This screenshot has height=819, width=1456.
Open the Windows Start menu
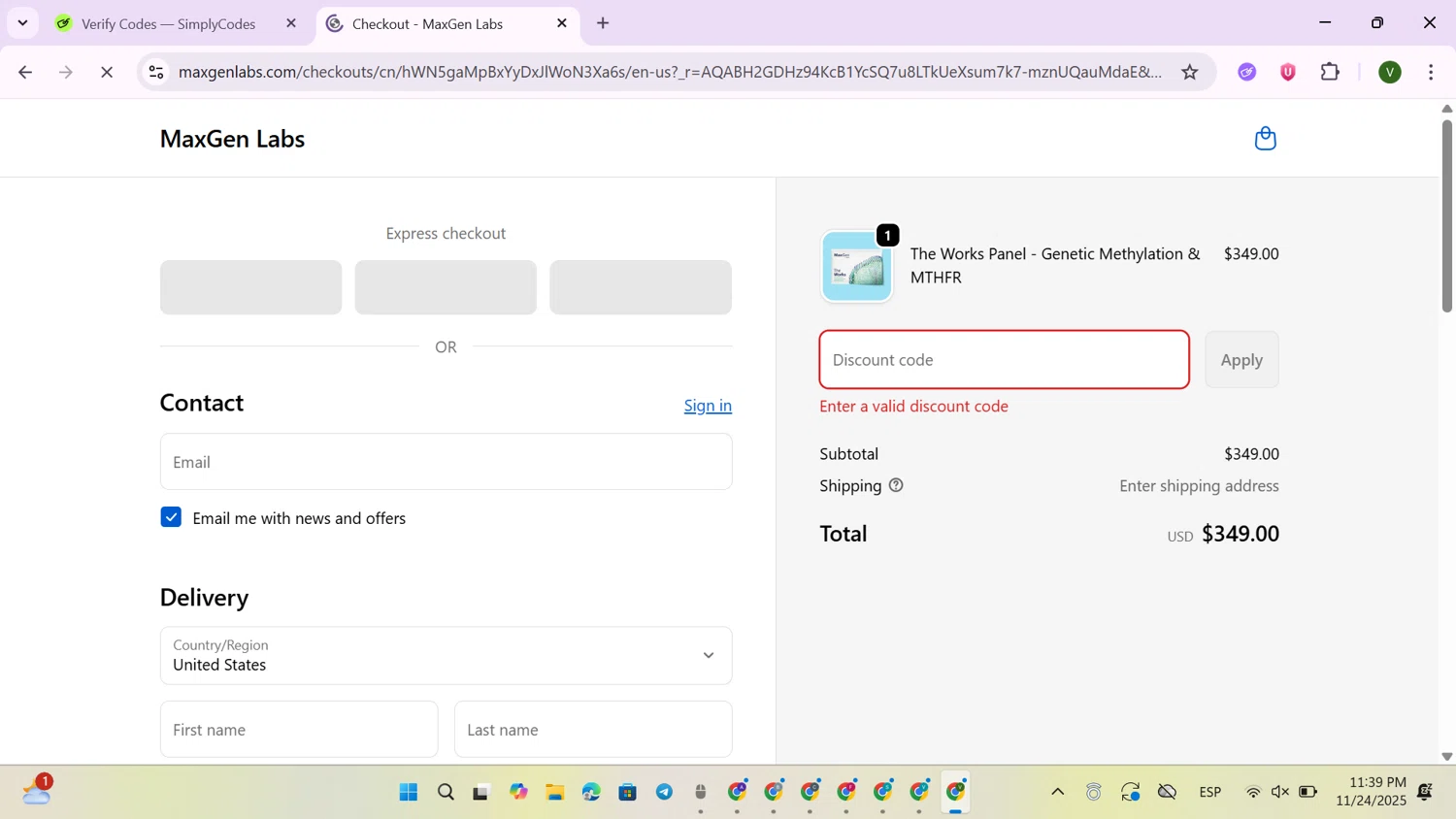click(409, 792)
